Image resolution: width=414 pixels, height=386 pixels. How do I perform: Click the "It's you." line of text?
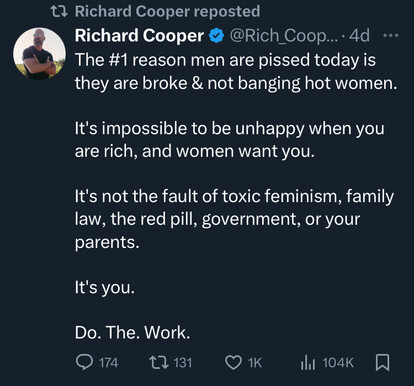(105, 287)
